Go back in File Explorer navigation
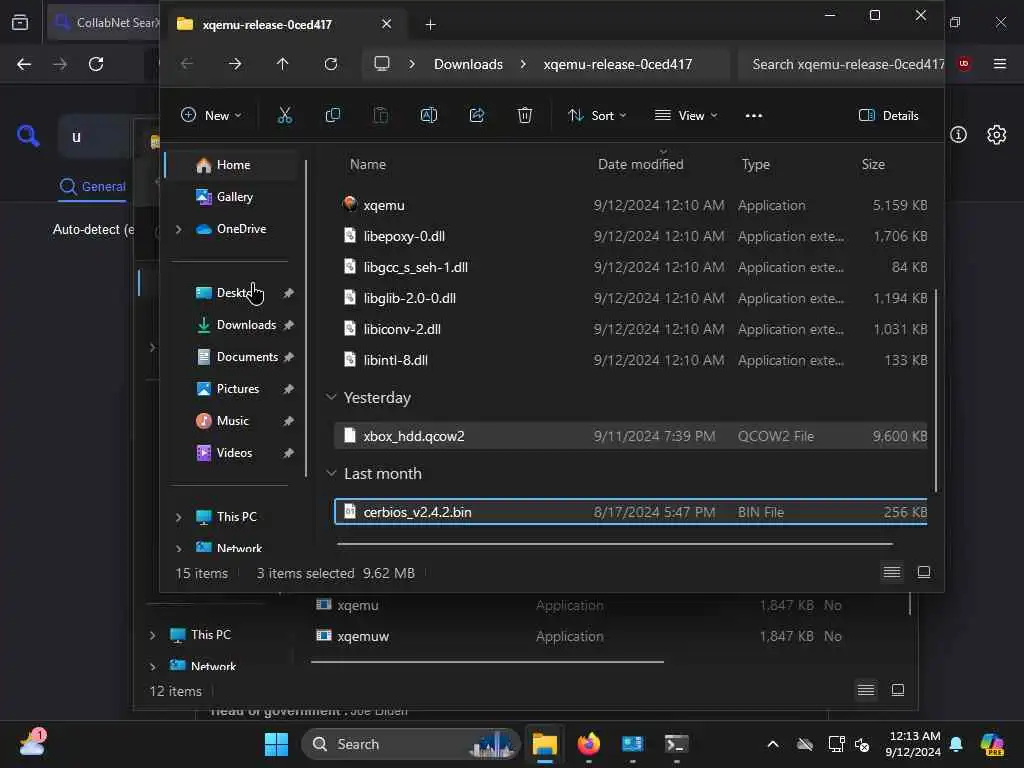 187,64
